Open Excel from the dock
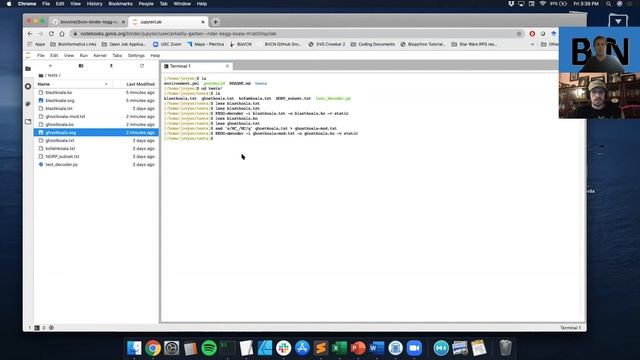640x360 pixels. coord(339,348)
